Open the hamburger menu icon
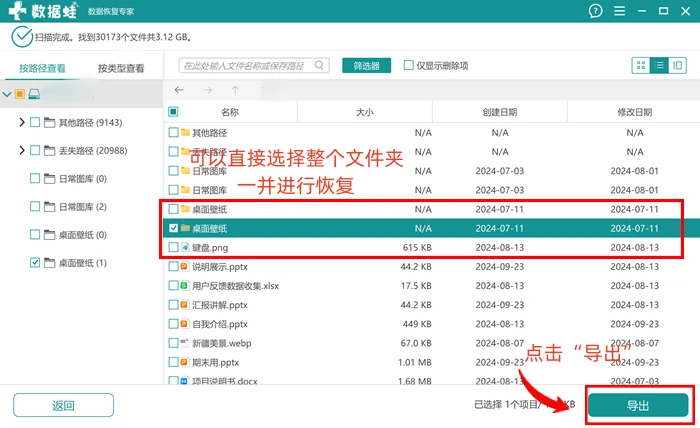The image size is (700, 428). click(x=619, y=11)
